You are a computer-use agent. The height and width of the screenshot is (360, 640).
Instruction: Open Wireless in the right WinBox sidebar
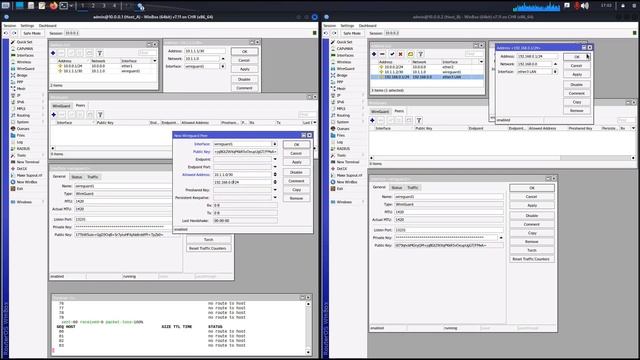point(344,62)
